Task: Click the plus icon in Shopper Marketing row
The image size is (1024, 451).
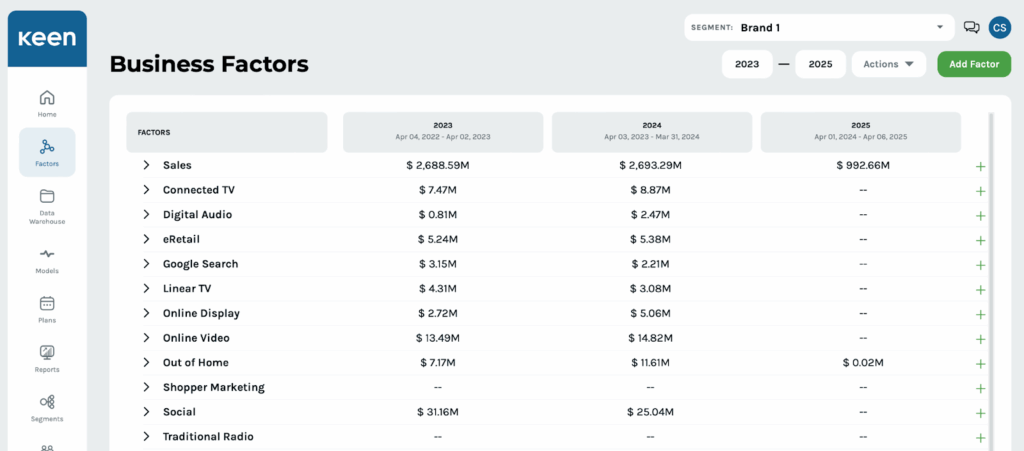Action: pyautogui.click(x=980, y=388)
